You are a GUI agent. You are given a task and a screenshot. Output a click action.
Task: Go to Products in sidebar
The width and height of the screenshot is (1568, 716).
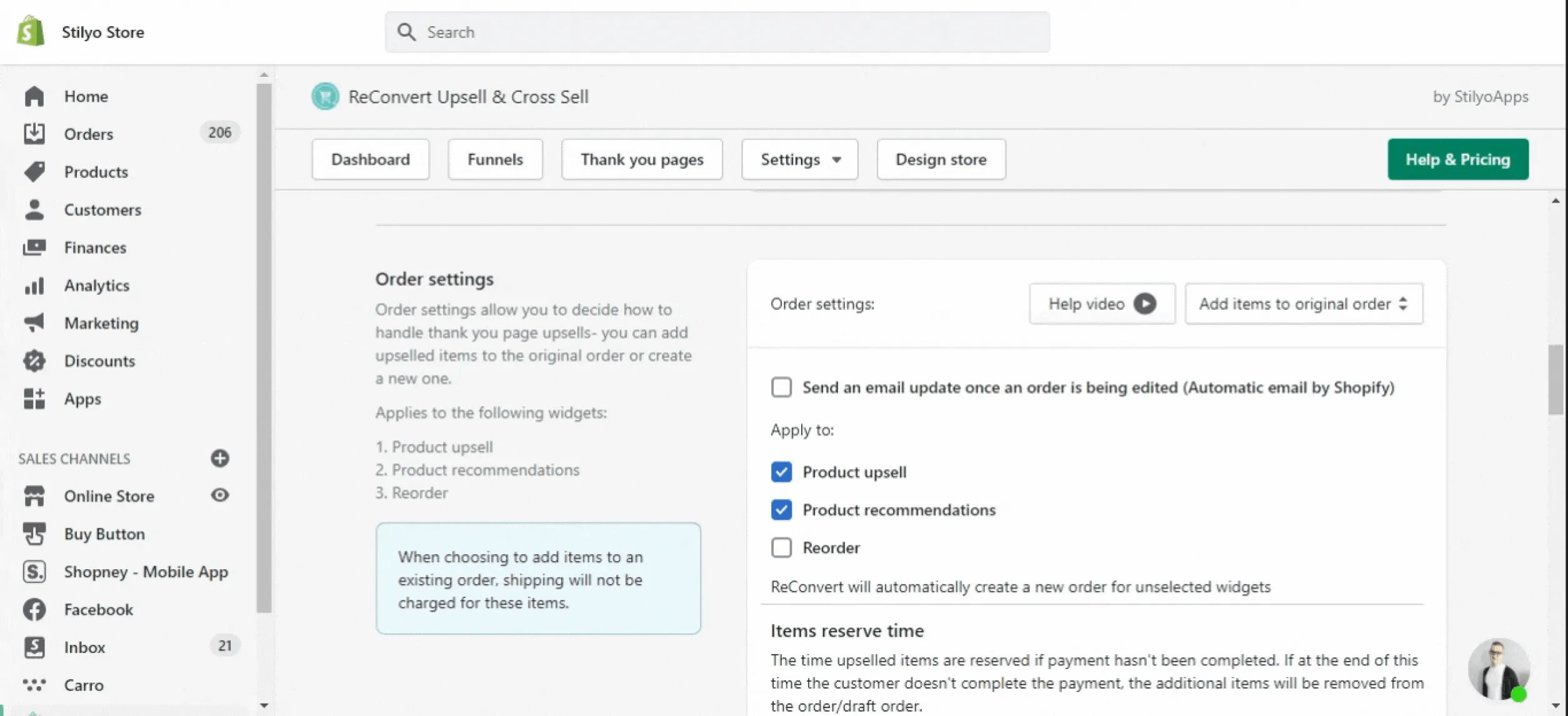tap(96, 172)
